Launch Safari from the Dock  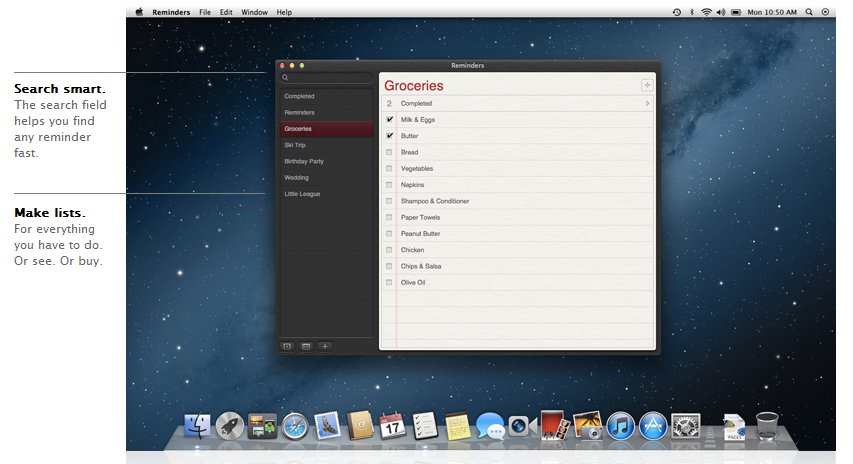click(x=295, y=426)
